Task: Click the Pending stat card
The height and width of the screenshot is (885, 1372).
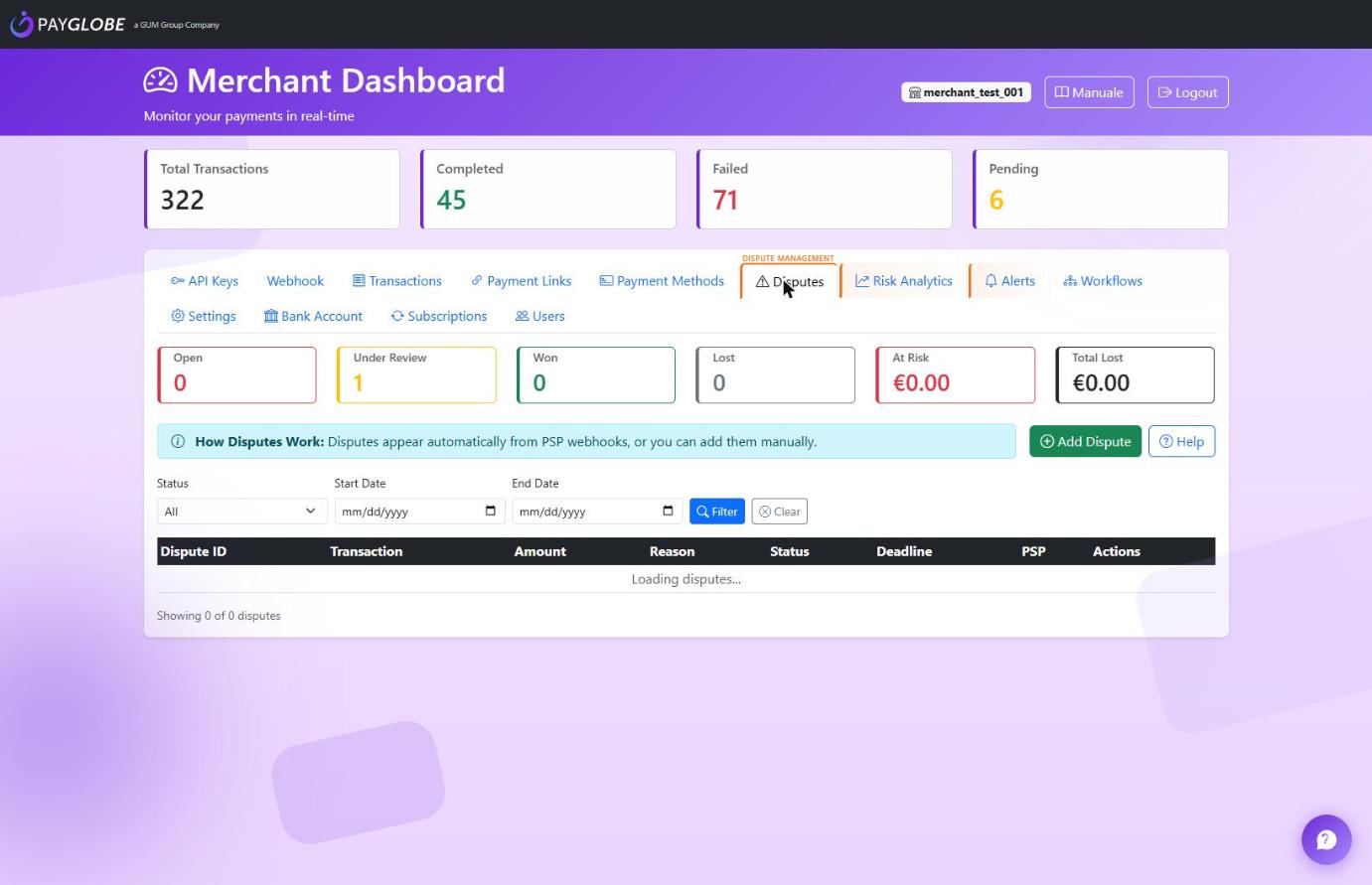Action: (x=1101, y=189)
